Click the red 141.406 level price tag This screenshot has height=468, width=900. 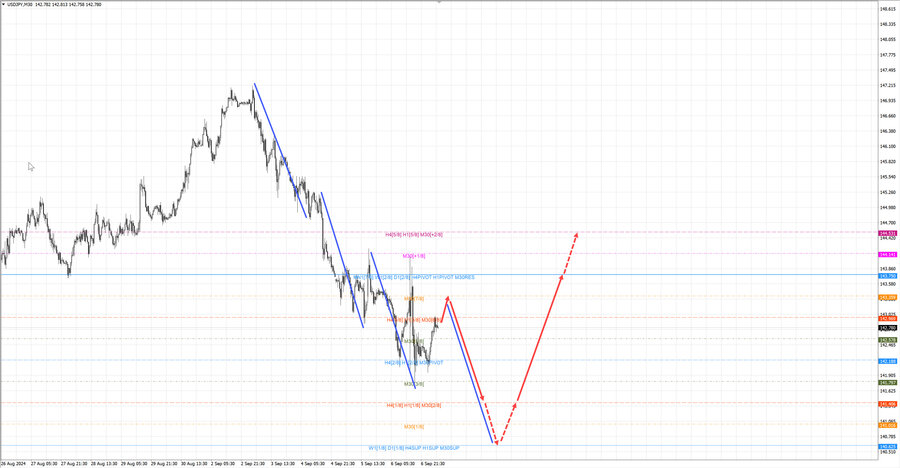[x=888, y=404]
